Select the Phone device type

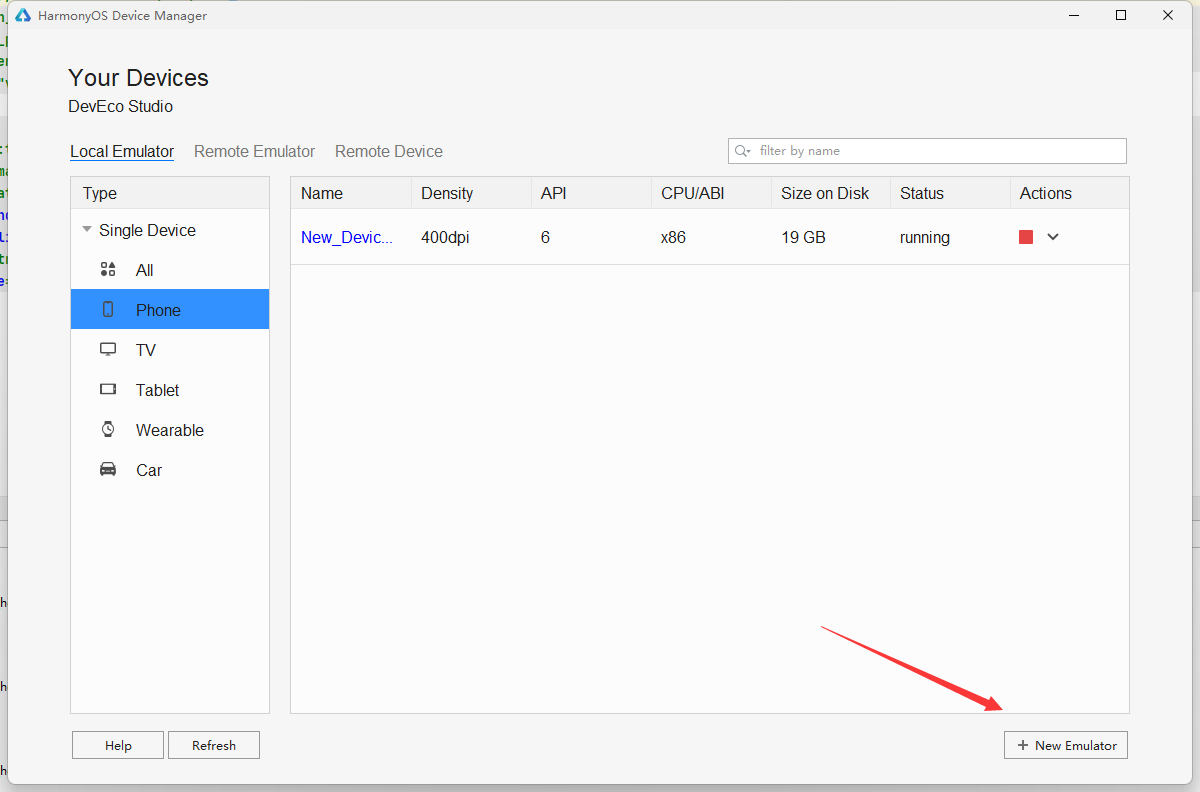point(170,310)
